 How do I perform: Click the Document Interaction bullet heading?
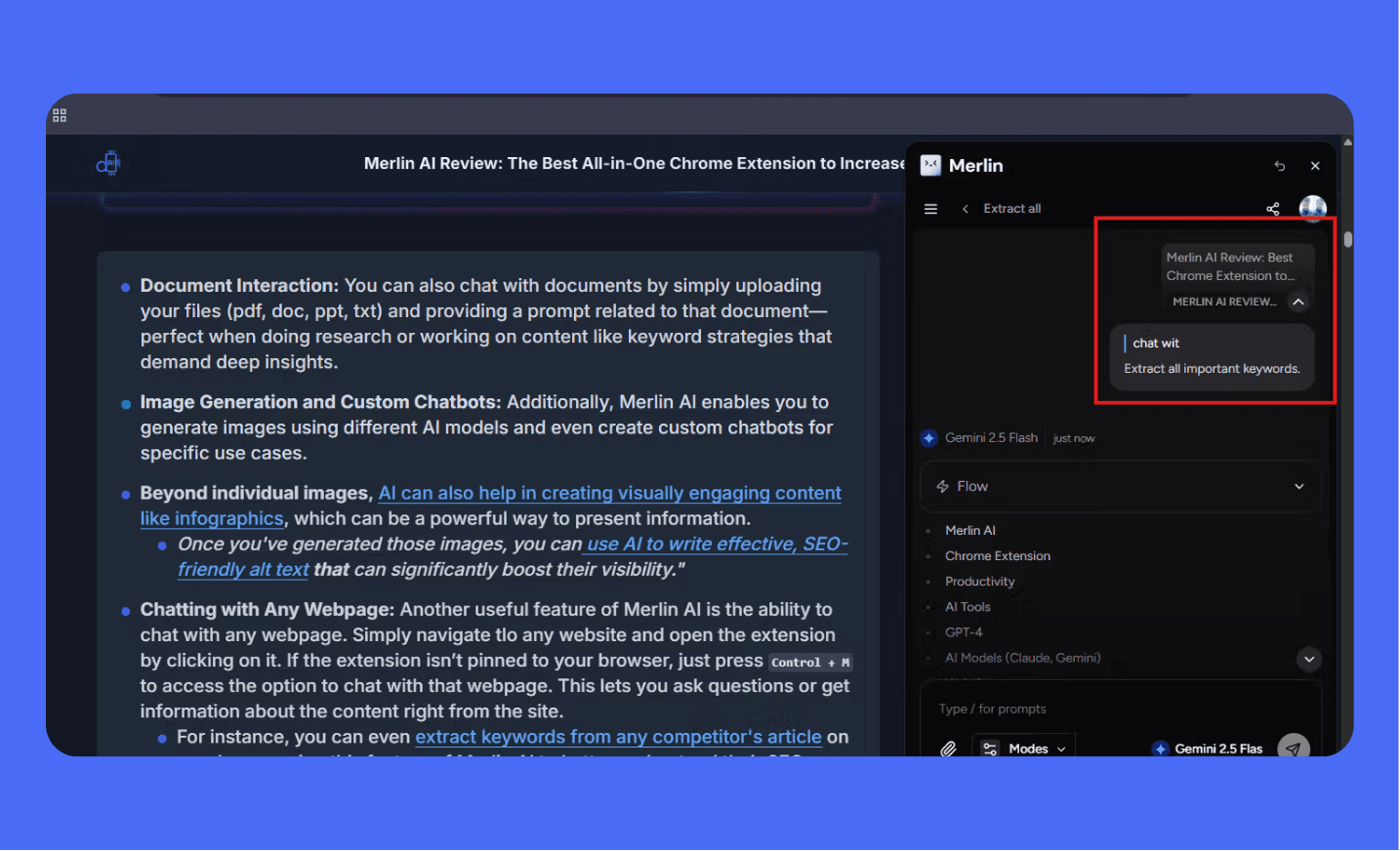coord(239,286)
